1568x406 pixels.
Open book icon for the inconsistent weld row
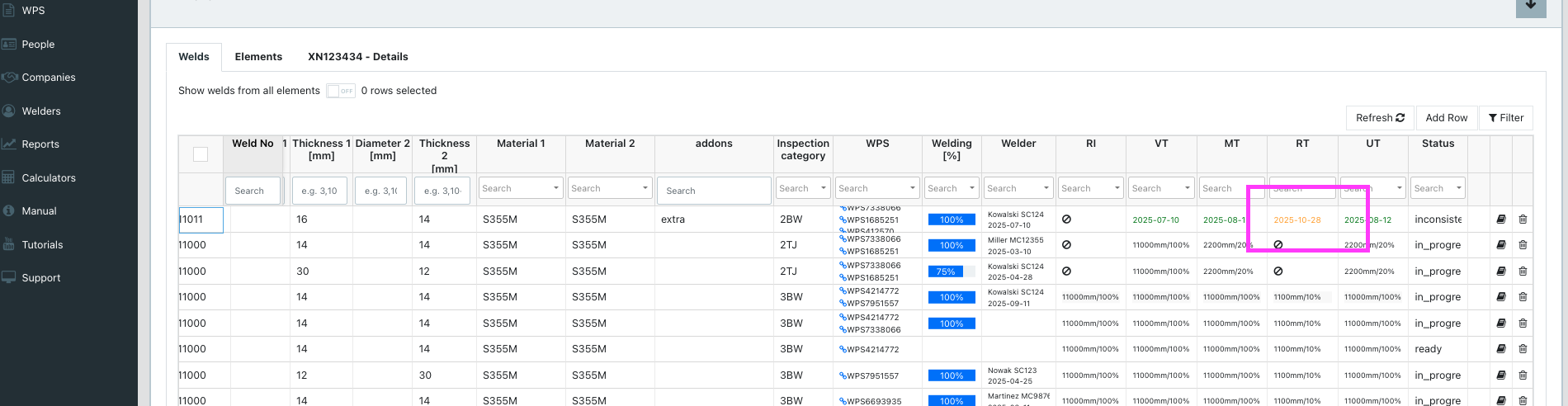(x=1501, y=220)
